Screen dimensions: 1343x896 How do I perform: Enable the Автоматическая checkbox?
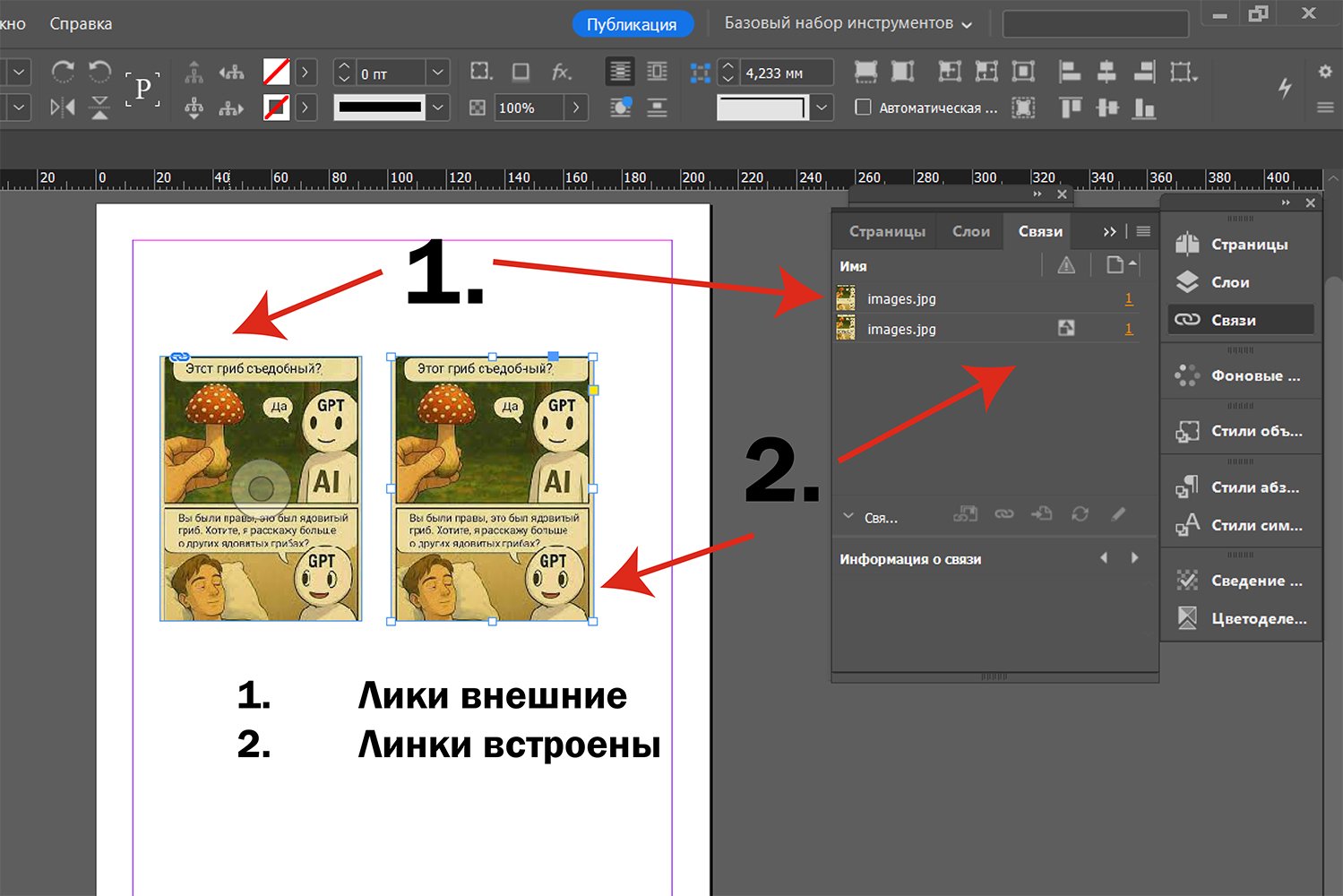point(863,108)
